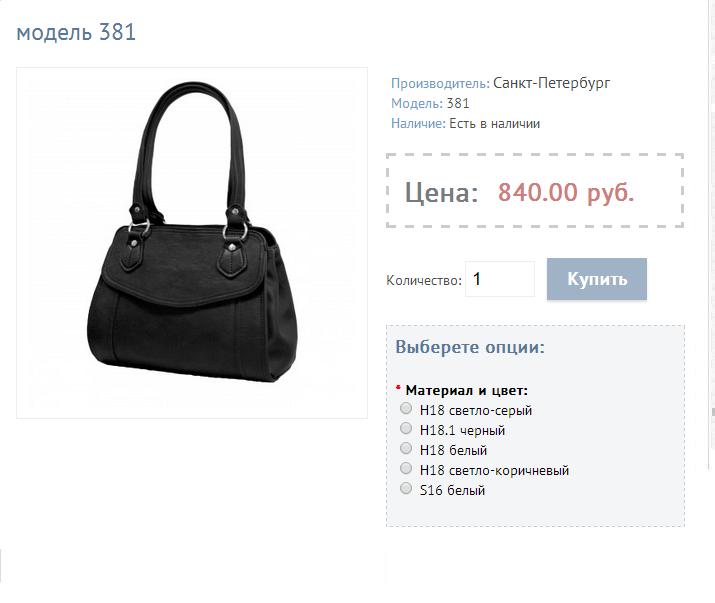Viewport: 715px width, 603px height.
Task: Focus the Количество quantity input field
Action: (500, 279)
